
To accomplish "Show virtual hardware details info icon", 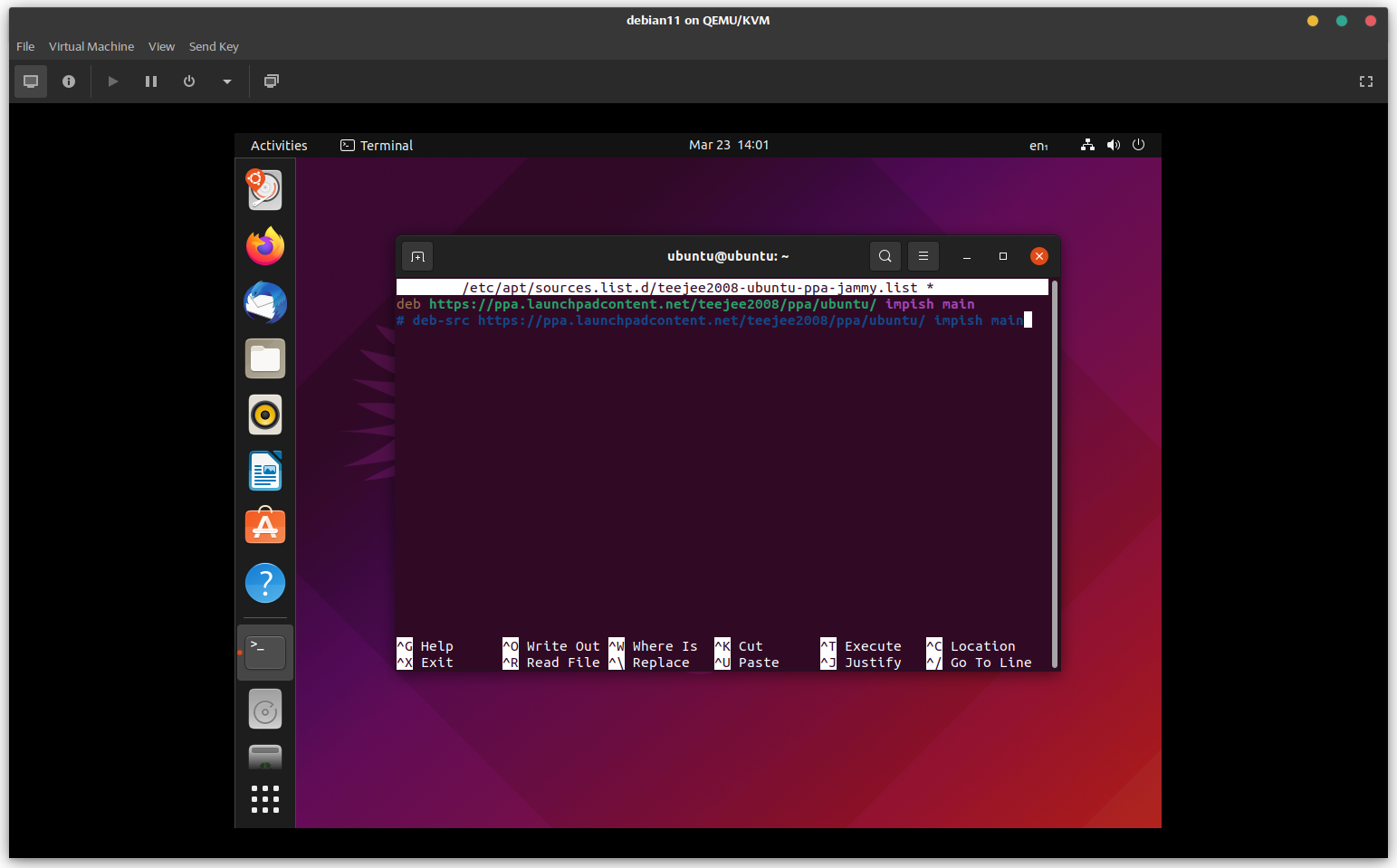I will (x=69, y=81).
